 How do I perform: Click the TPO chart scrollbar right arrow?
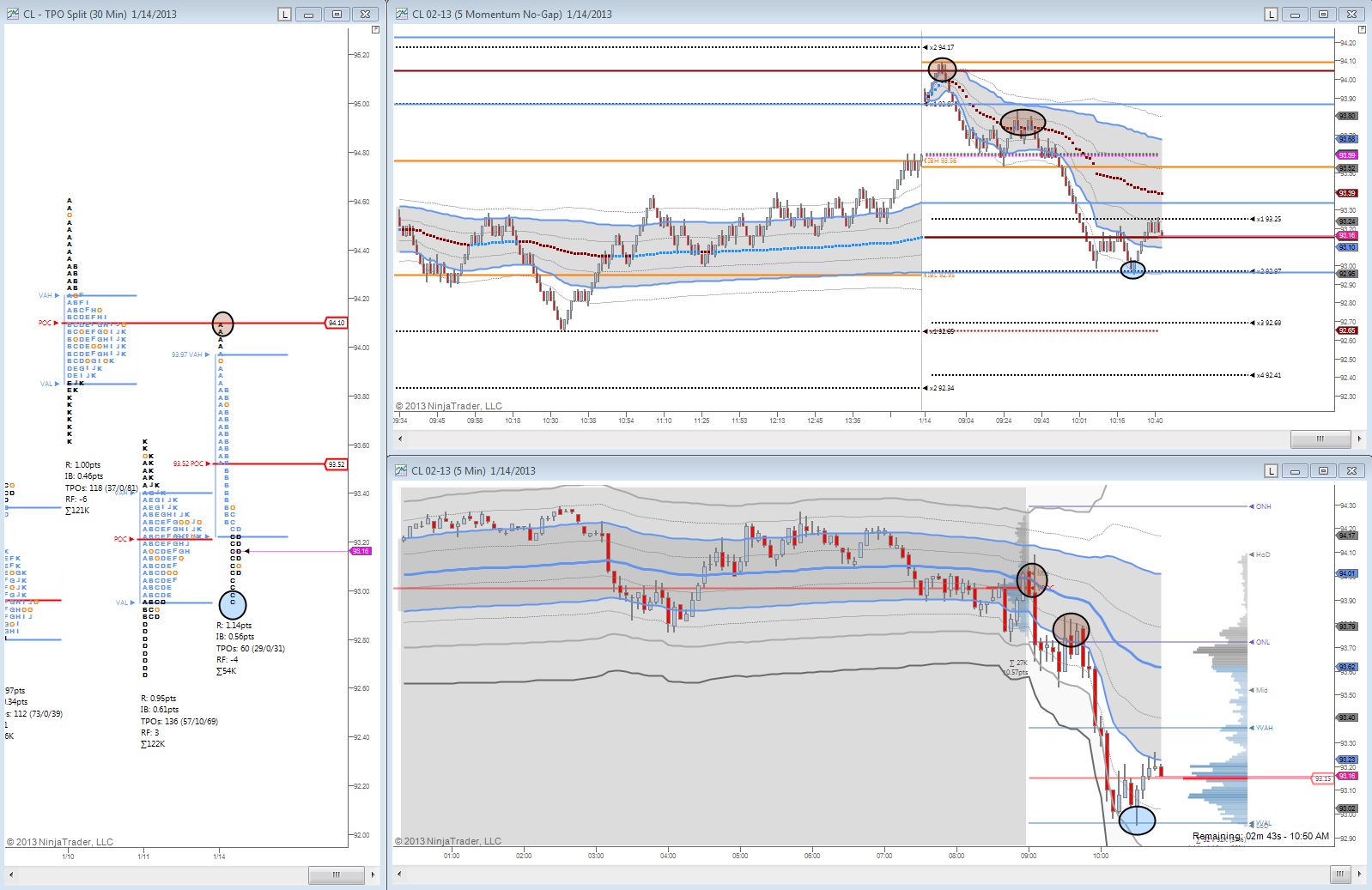point(373,875)
